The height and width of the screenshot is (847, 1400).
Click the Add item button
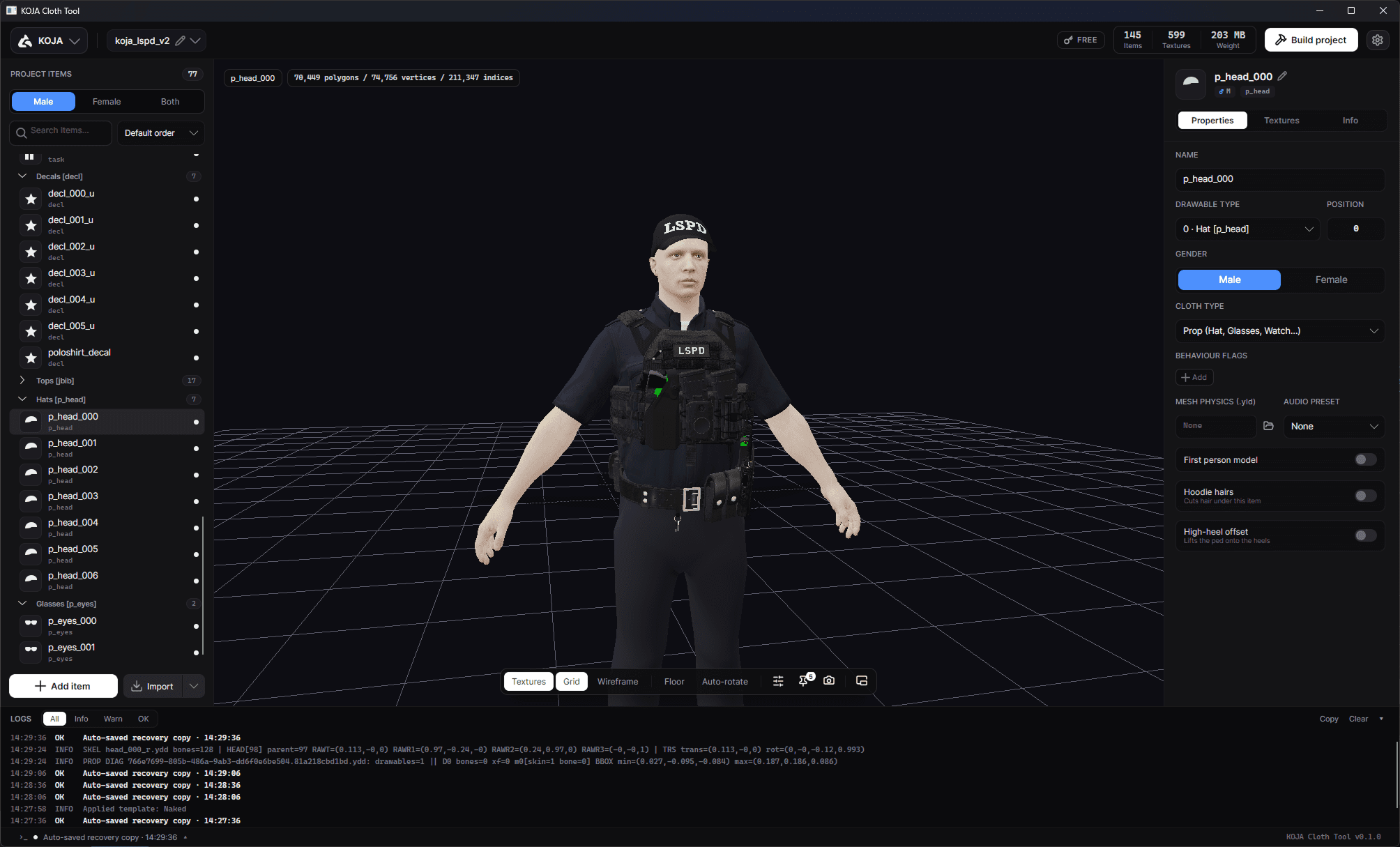point(63,686)
